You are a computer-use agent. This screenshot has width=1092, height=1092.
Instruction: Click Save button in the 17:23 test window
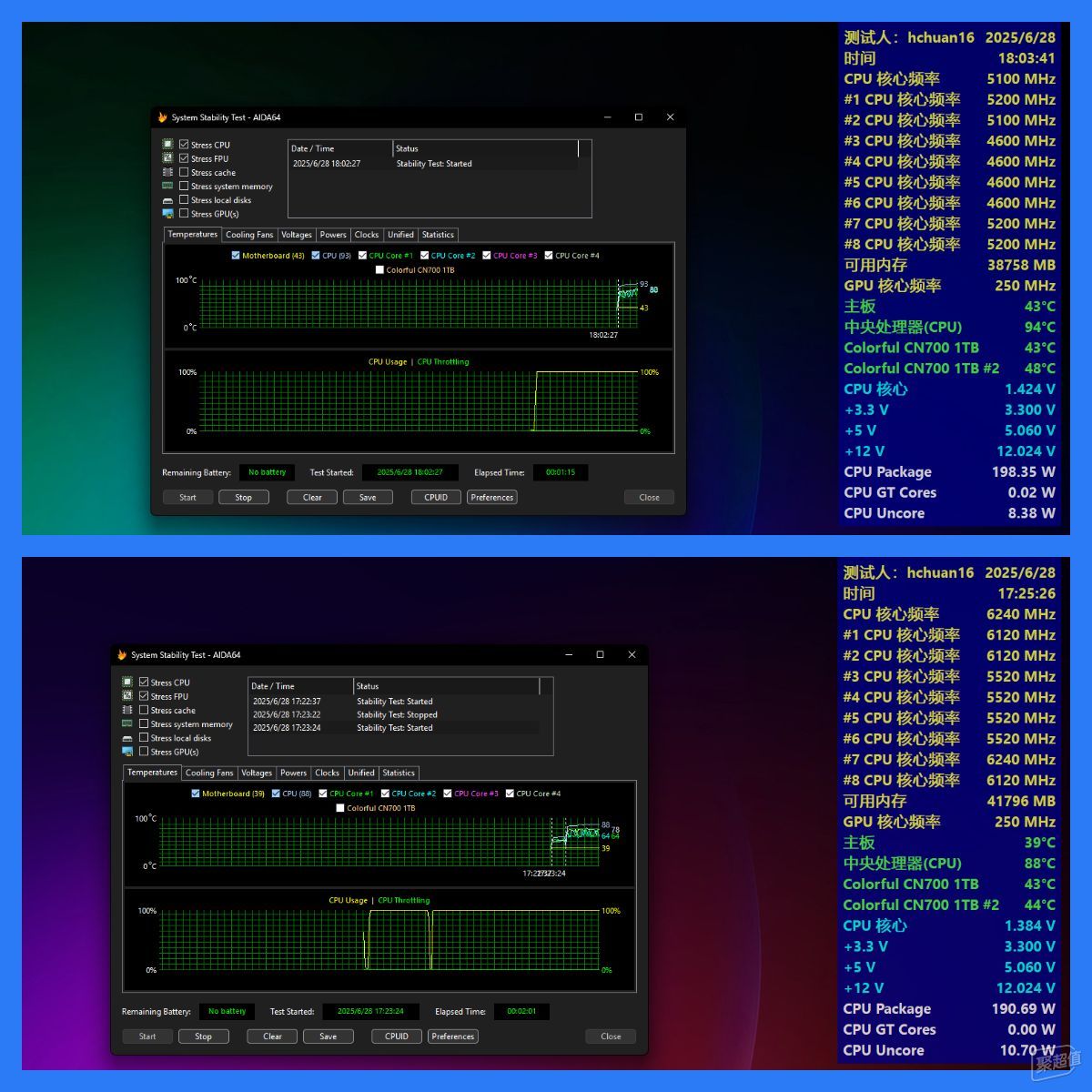tap(329, 1036)
